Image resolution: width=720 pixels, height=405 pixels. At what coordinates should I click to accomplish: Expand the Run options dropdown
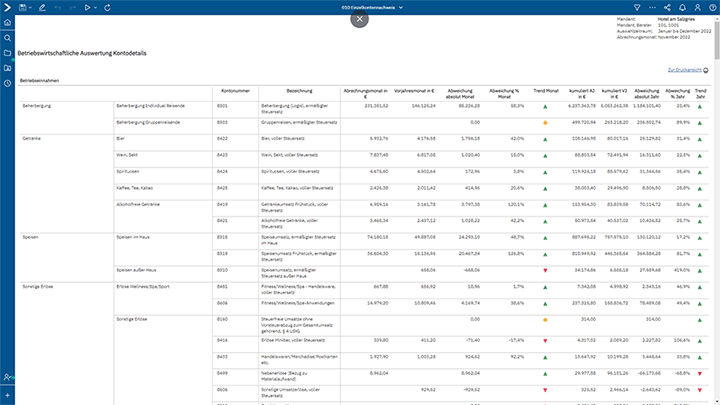[96, 7]
